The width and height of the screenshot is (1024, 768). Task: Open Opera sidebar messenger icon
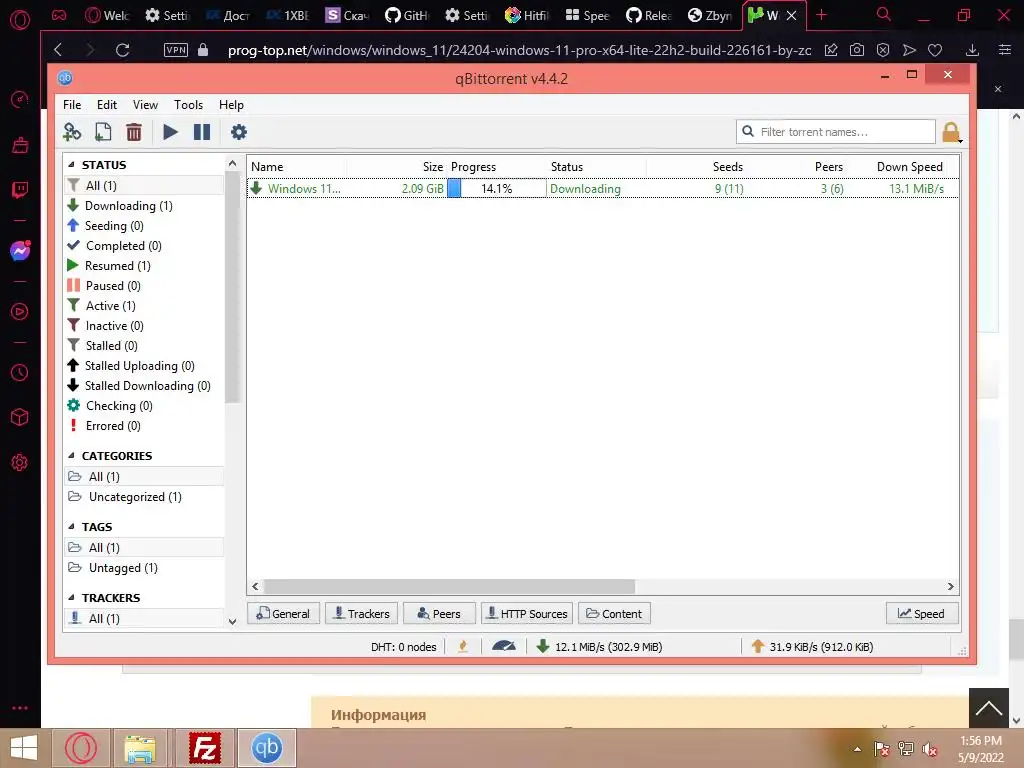coord(20,251)
